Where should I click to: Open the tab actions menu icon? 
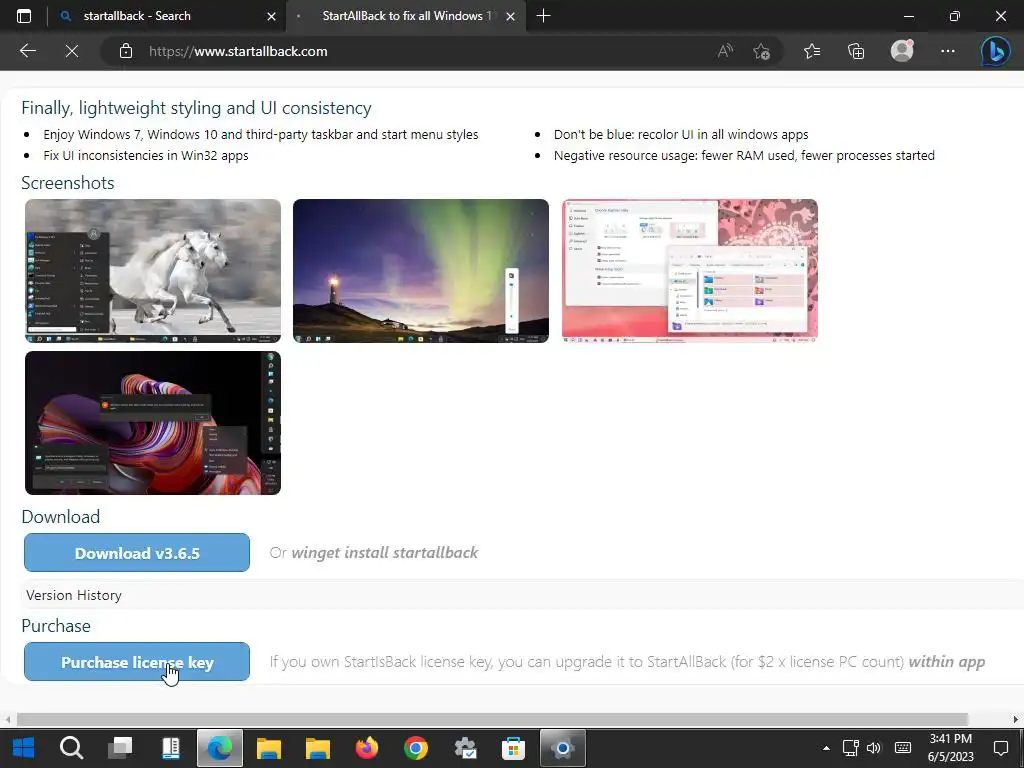tap(24, 16)
